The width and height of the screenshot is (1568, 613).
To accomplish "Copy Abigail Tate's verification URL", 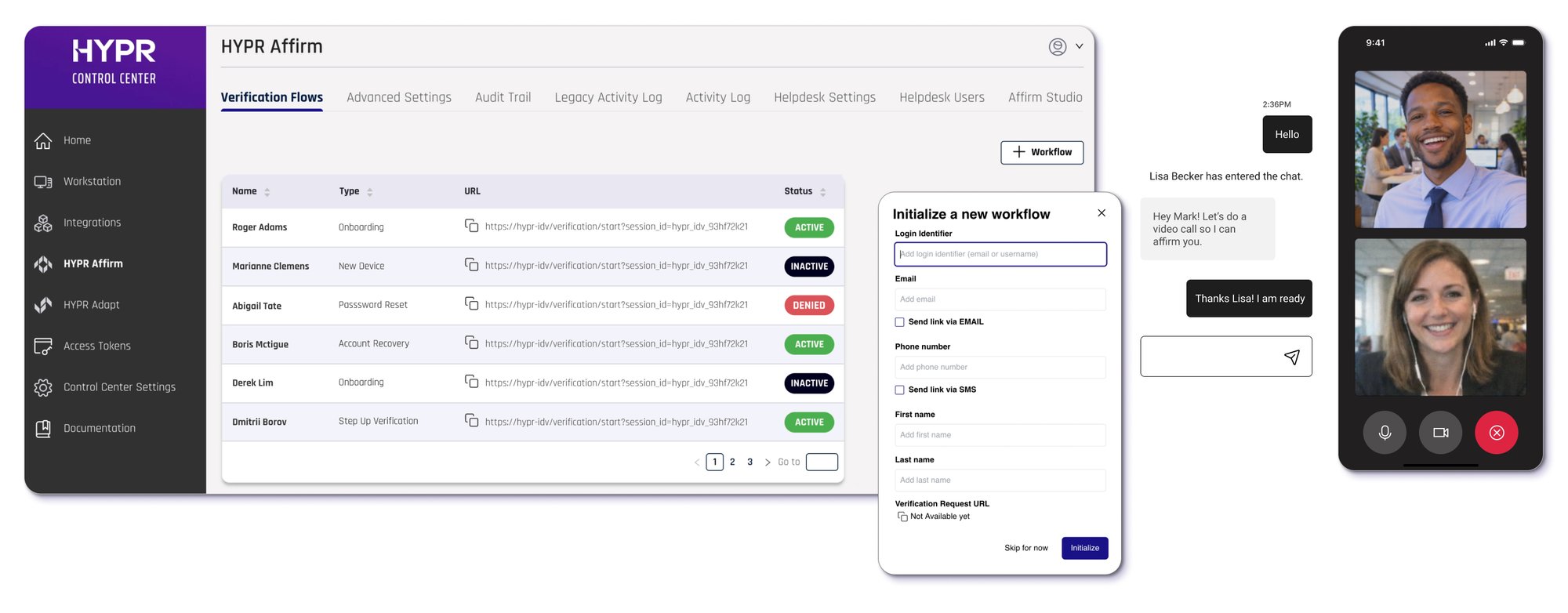I will 471,303.
